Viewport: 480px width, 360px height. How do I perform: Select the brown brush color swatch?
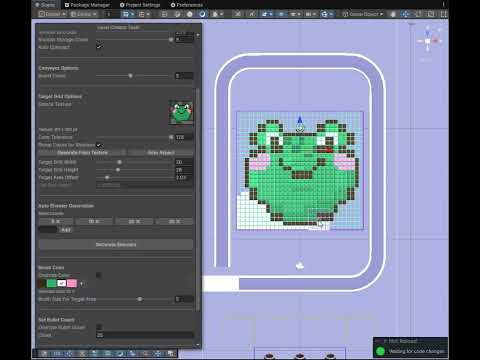pos(42,283)
